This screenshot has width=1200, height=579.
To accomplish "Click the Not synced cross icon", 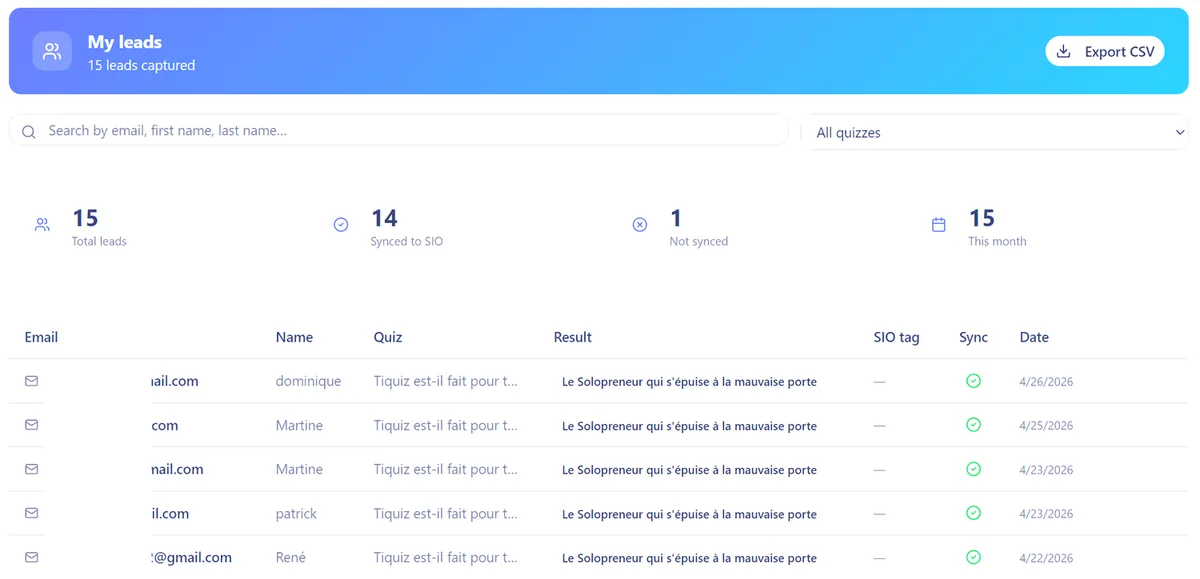I will [640, 225].
